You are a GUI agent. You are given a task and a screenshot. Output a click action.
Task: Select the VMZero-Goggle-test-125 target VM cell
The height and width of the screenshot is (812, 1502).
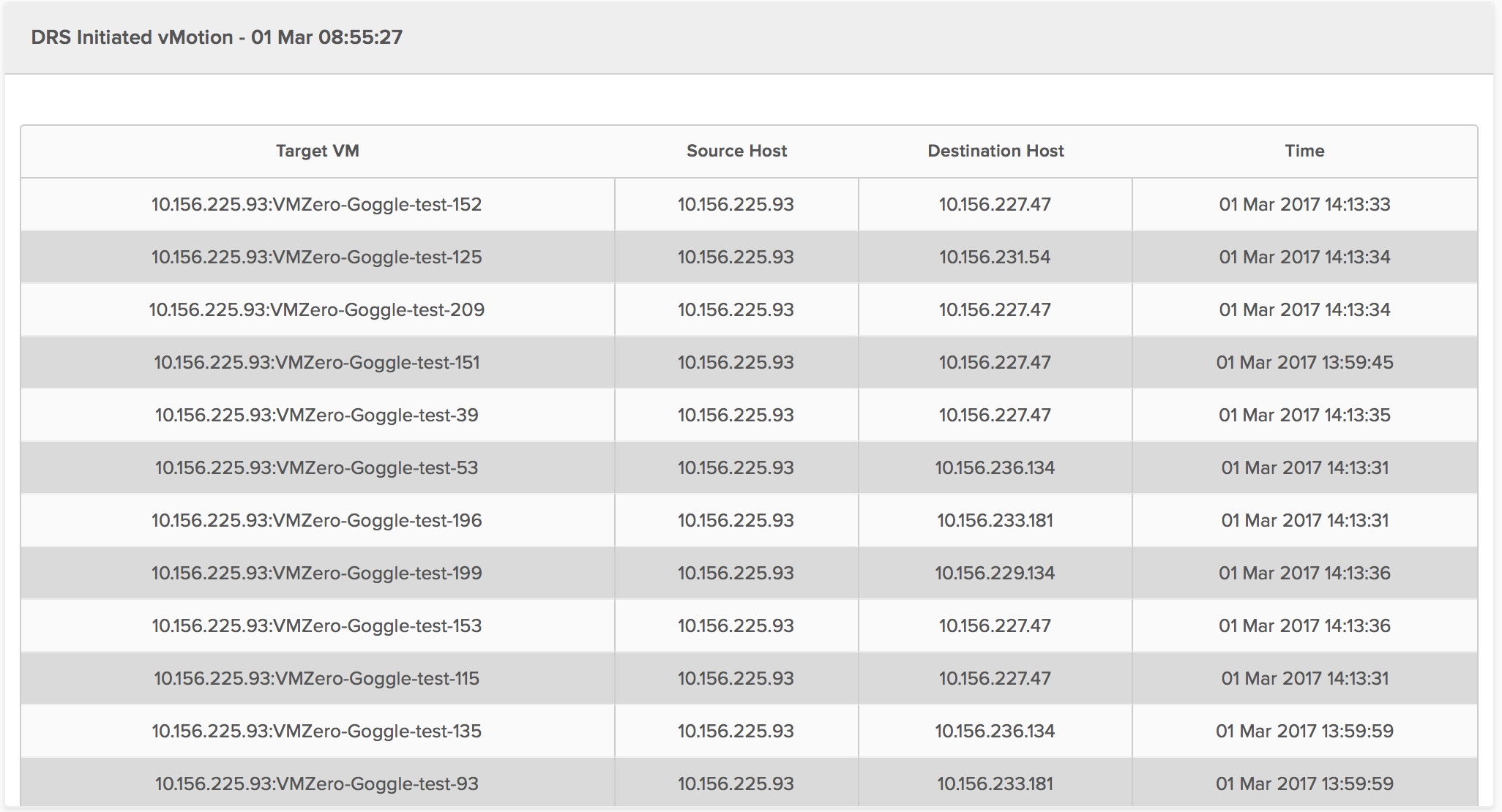coord(317,257)
